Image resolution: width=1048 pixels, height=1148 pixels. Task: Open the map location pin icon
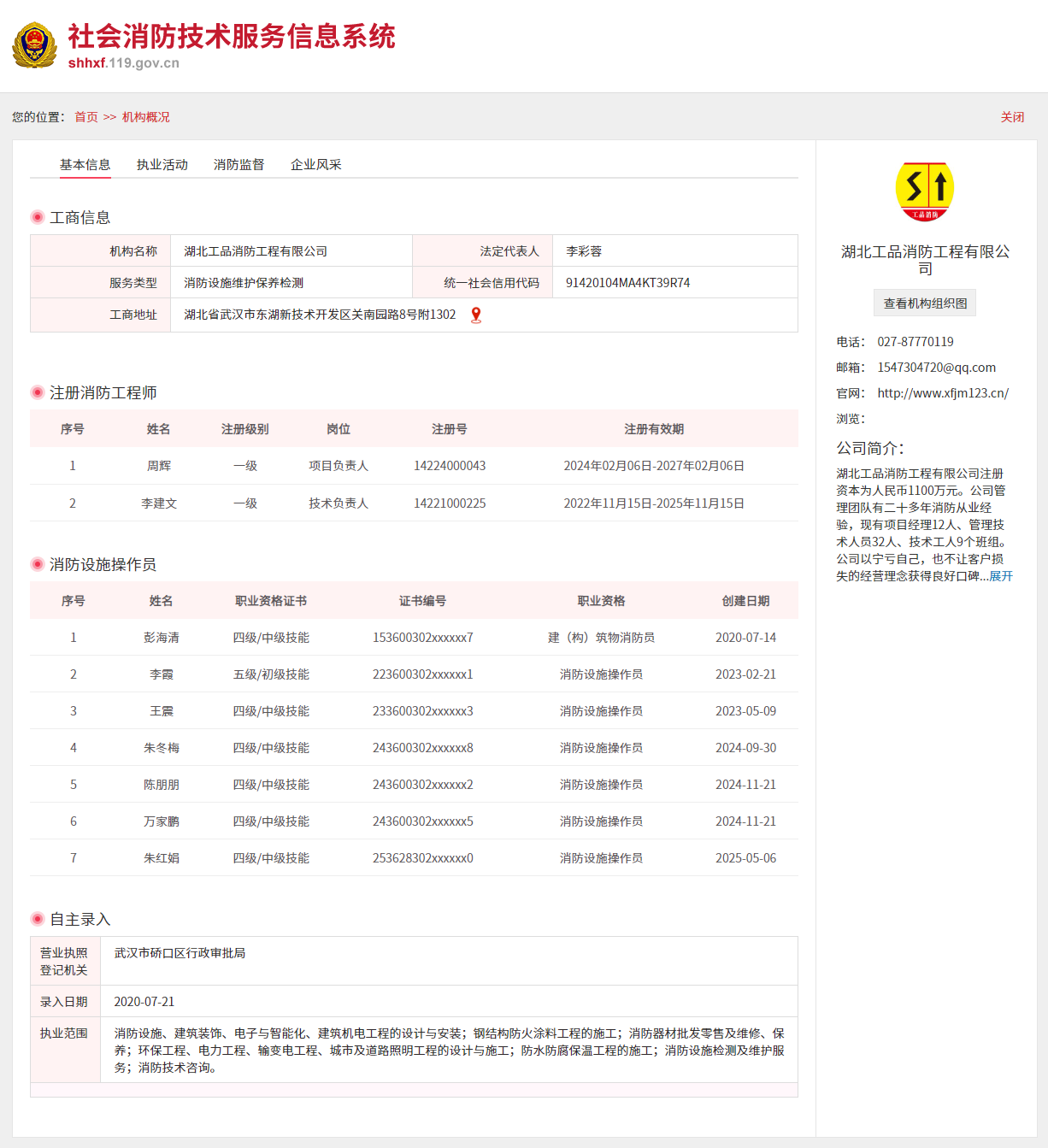coord(476,315)
